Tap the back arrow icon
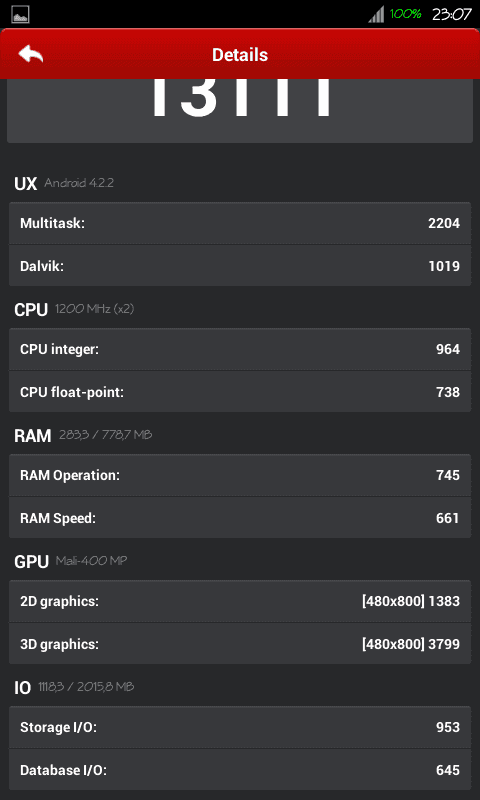480x800 pixels. 30,54
